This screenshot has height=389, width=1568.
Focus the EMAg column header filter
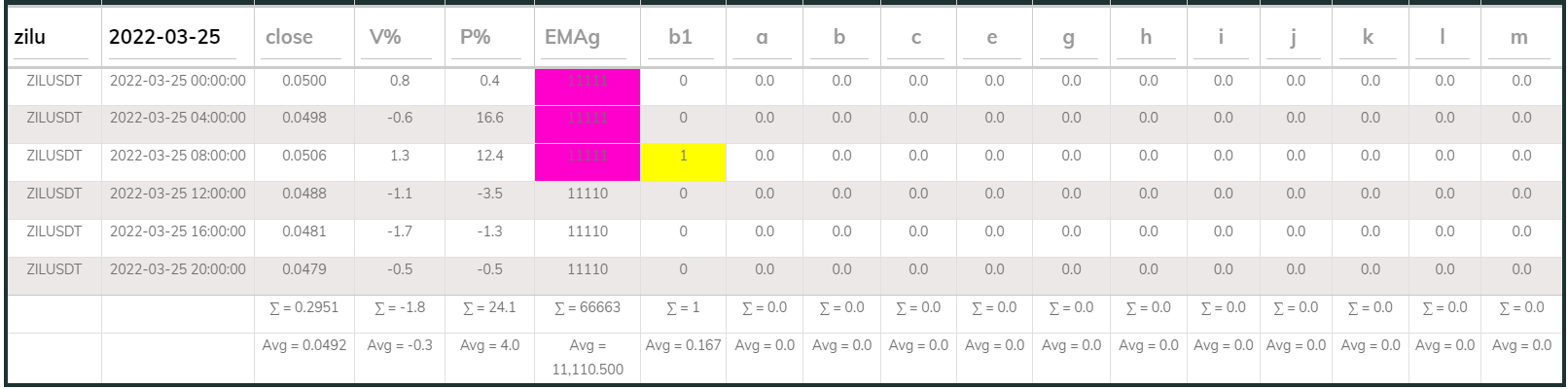(587, 38)
